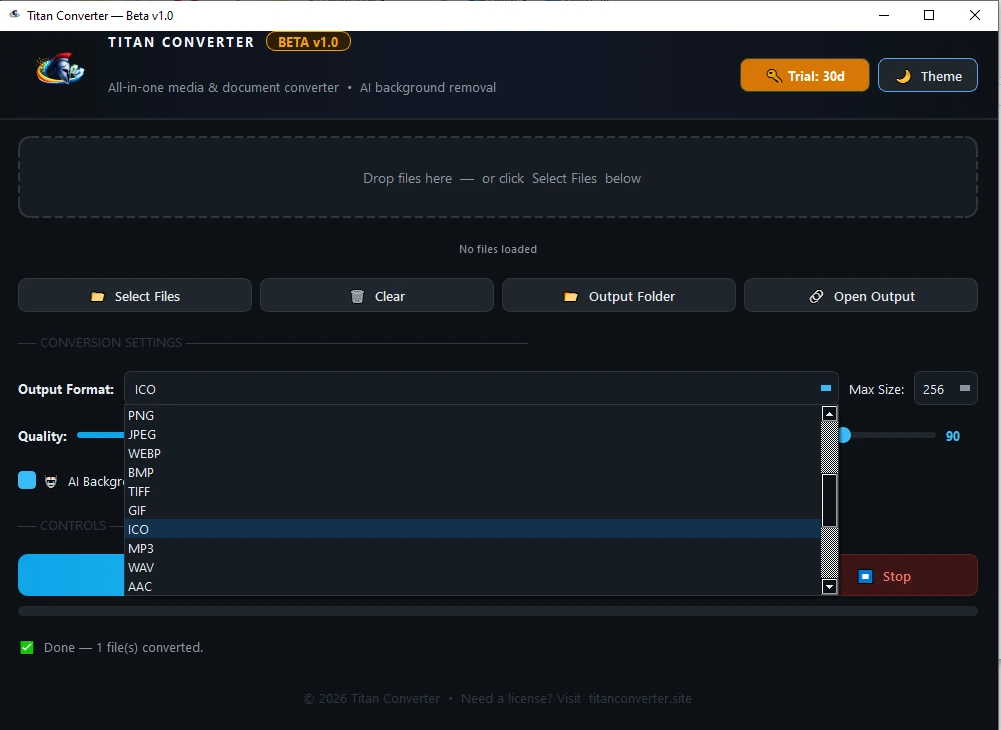The width and height of the screenshot is (1001, 730).
Task: Click the magnifier icon in Trial: 30d button
Action: tap(773, 74)
